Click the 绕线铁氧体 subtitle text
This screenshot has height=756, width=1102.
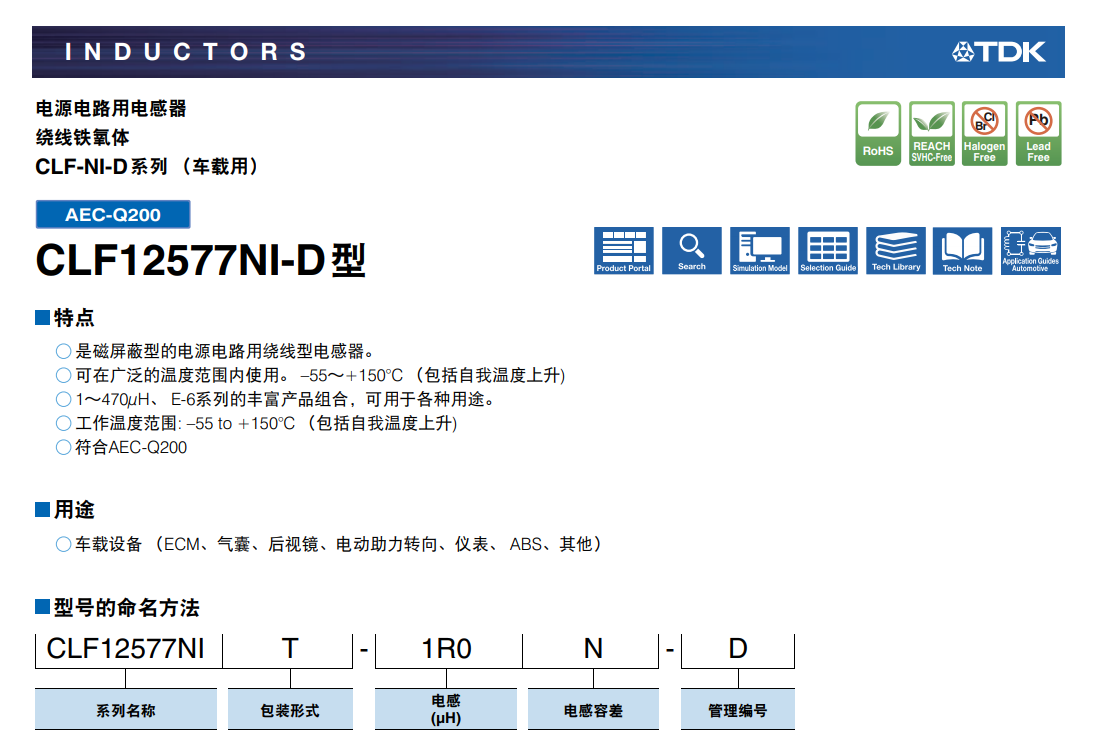tap(83, 138)
